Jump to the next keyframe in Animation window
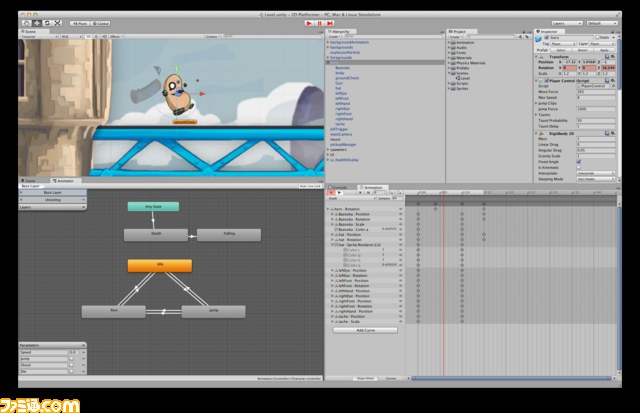The image size is (640, 413). [368, 193]
